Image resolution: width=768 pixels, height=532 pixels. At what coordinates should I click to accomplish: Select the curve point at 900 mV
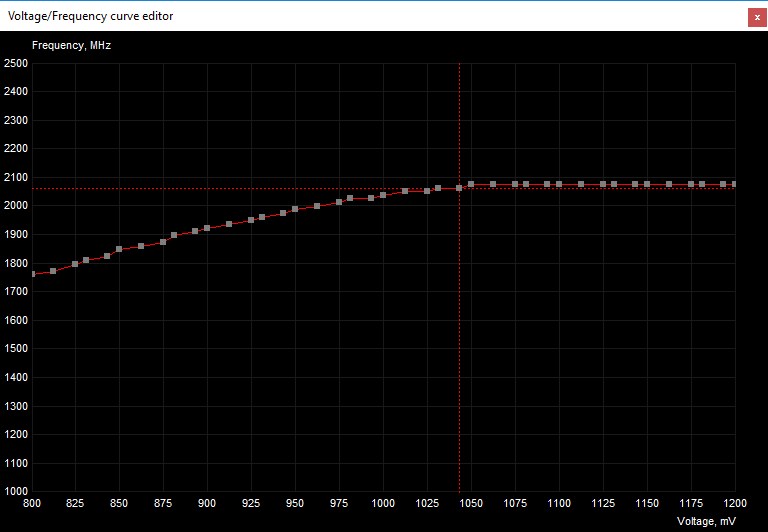207,228
